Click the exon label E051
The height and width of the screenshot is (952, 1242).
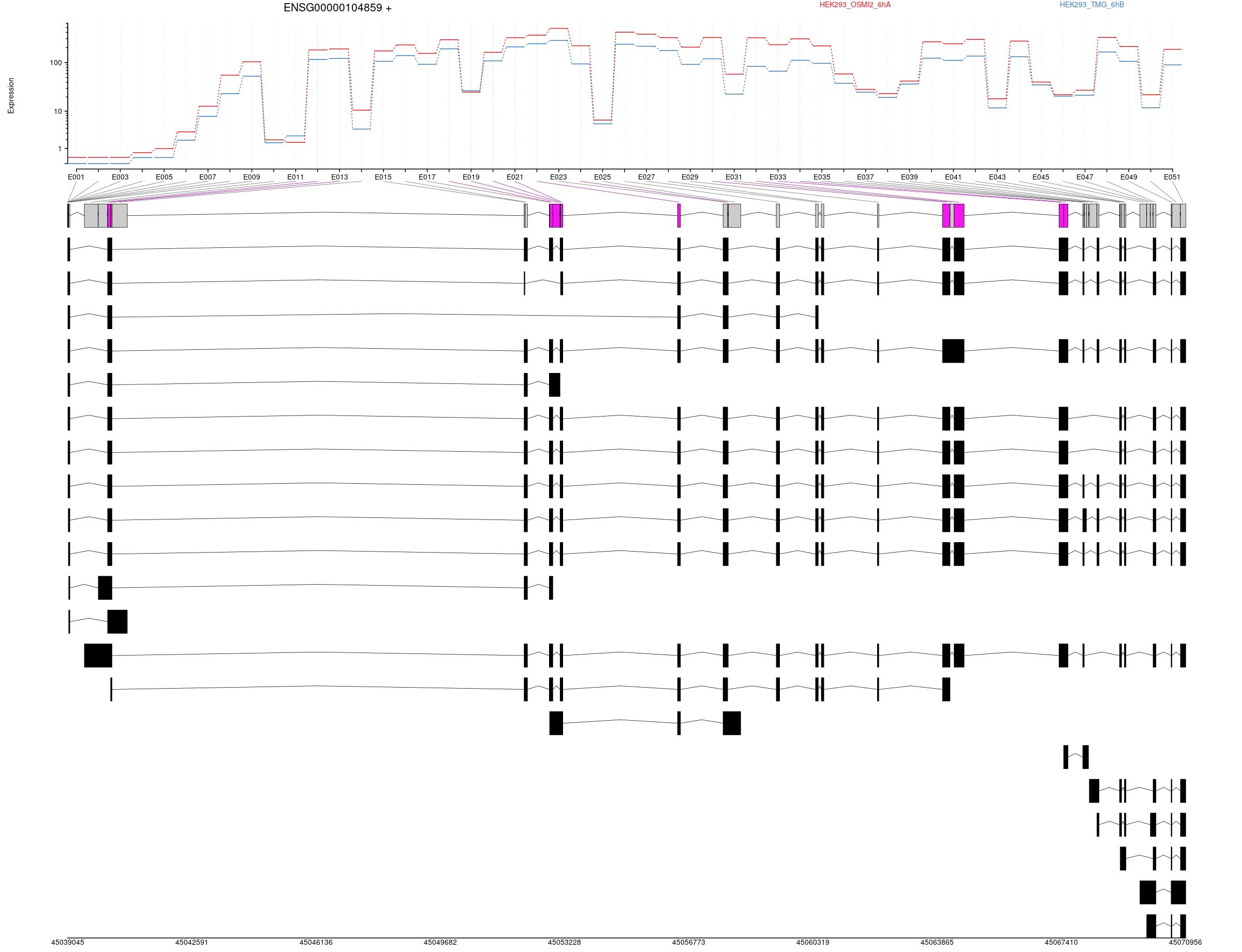1172,177
